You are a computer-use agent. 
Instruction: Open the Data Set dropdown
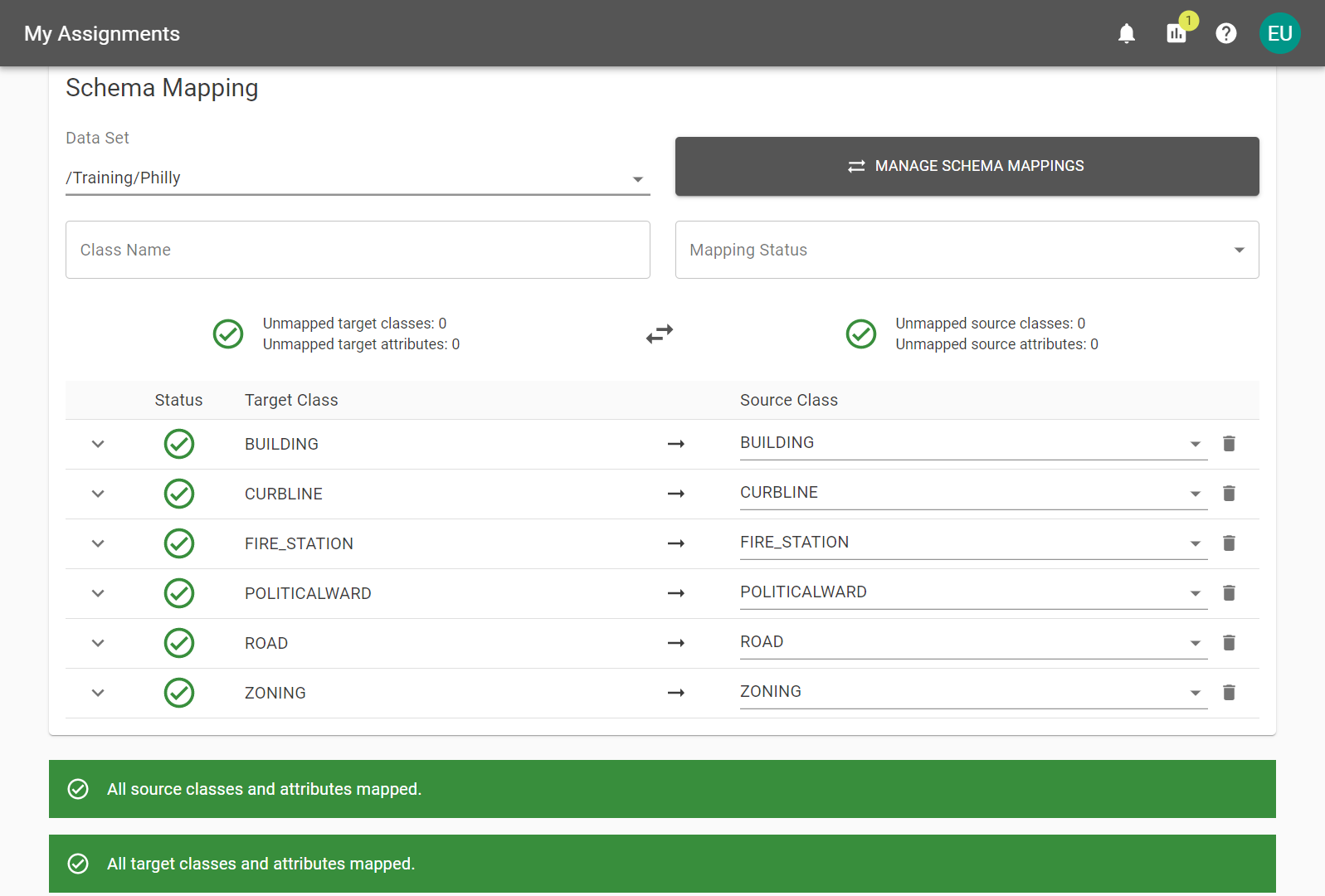[x=357, y=178]
